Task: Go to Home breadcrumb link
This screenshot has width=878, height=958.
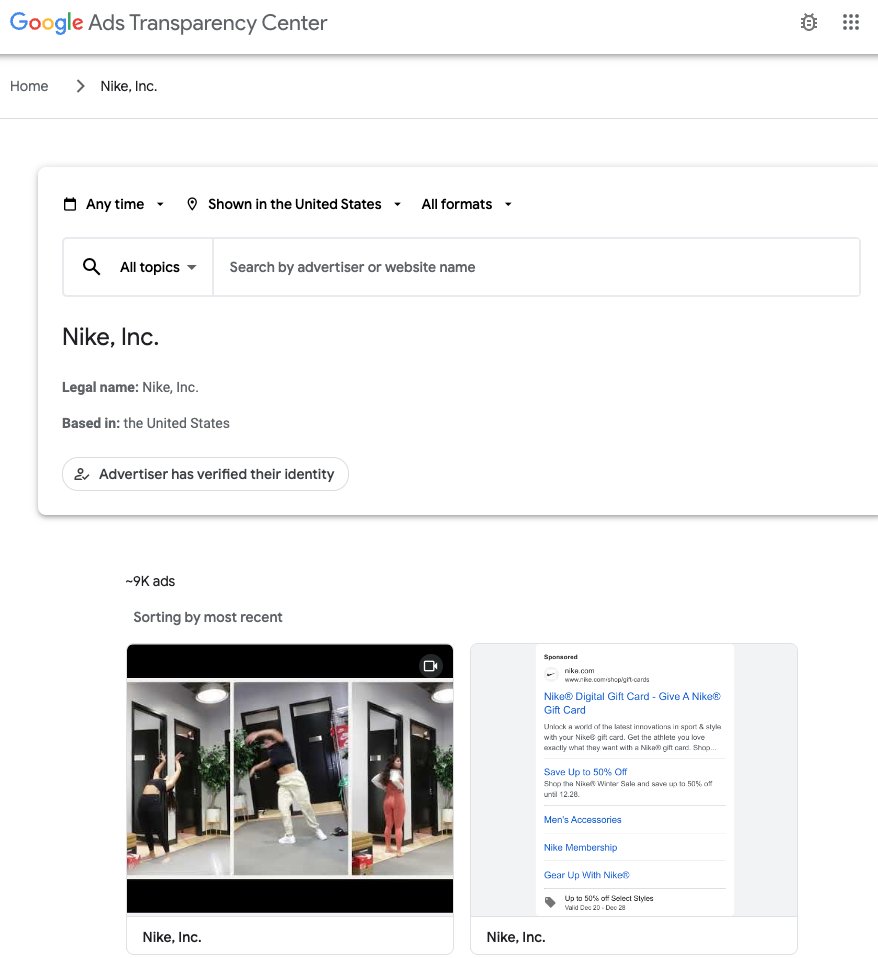Action: click(x=29, y=86)
